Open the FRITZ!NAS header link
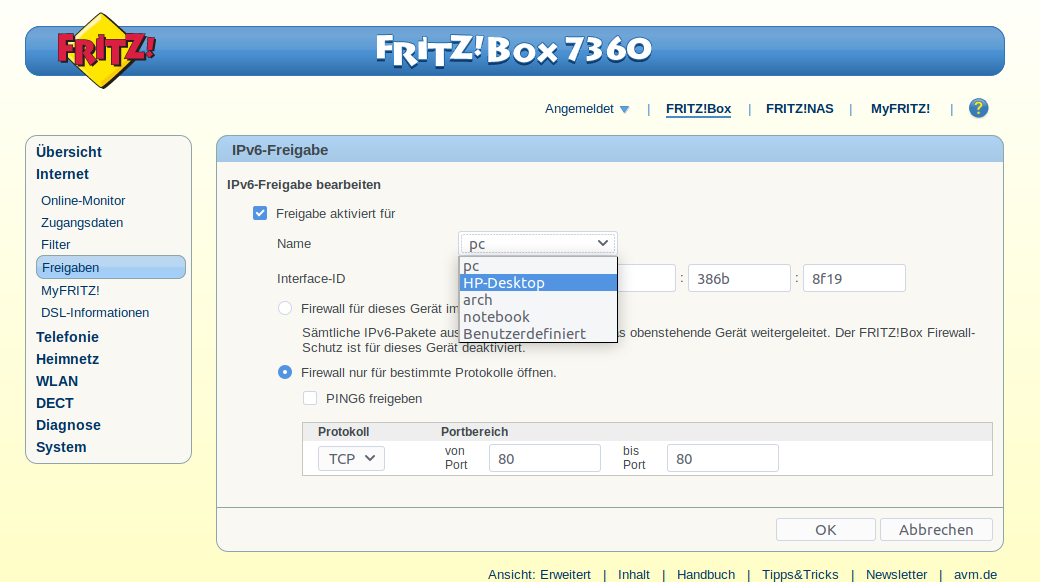1040x582 pixels. (x=799, y=109)
